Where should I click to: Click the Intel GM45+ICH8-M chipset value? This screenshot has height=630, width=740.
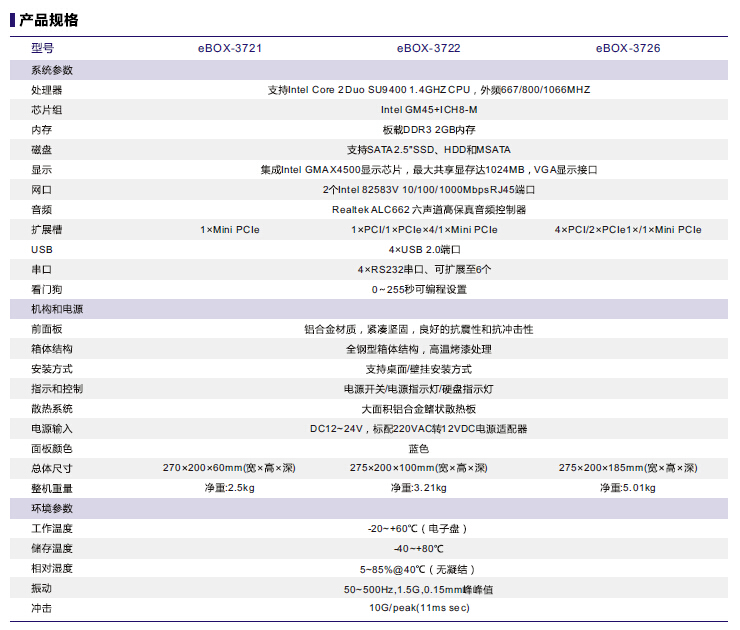(x=429, y=110)
